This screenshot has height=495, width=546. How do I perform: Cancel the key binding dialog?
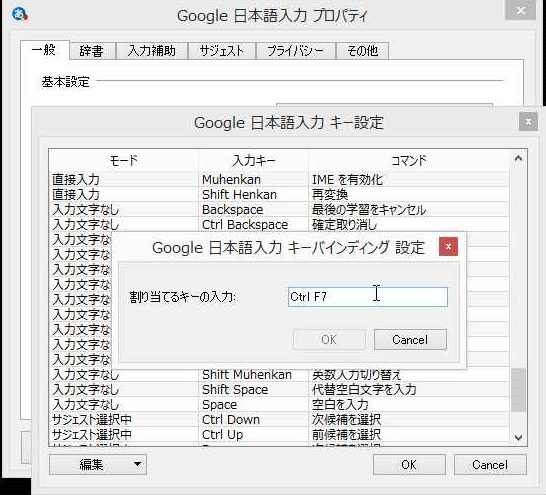410,339
